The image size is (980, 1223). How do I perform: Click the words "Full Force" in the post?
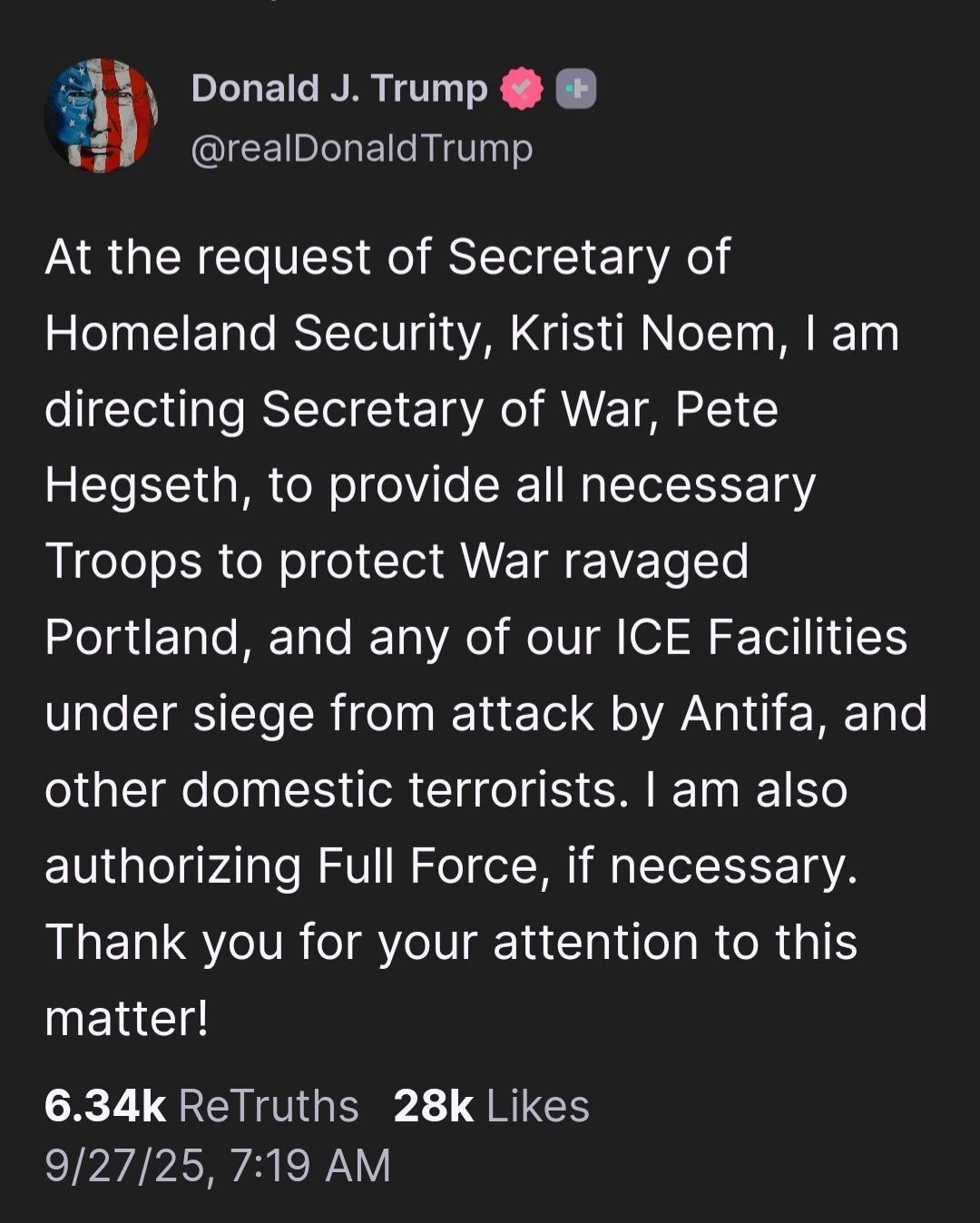tap(432, 866)
